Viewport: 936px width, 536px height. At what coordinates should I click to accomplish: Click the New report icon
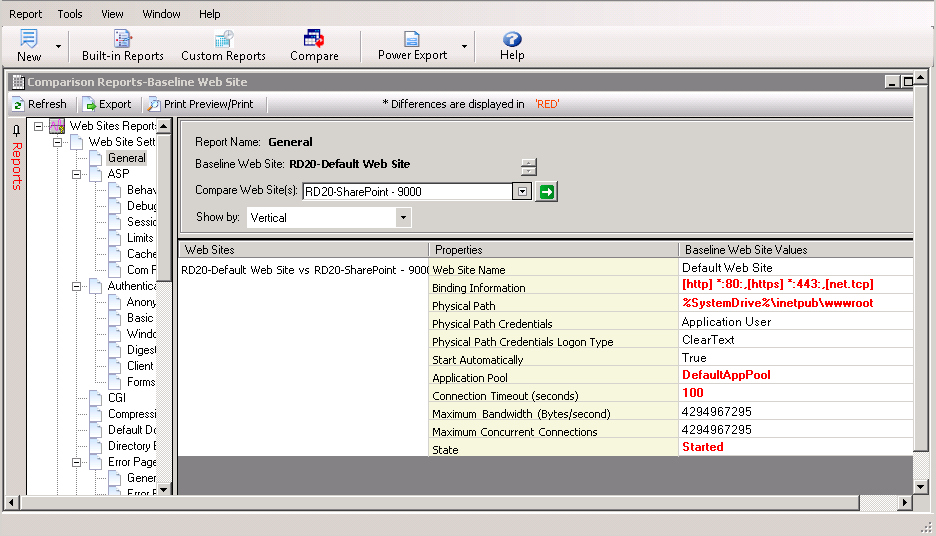[29, 38]
